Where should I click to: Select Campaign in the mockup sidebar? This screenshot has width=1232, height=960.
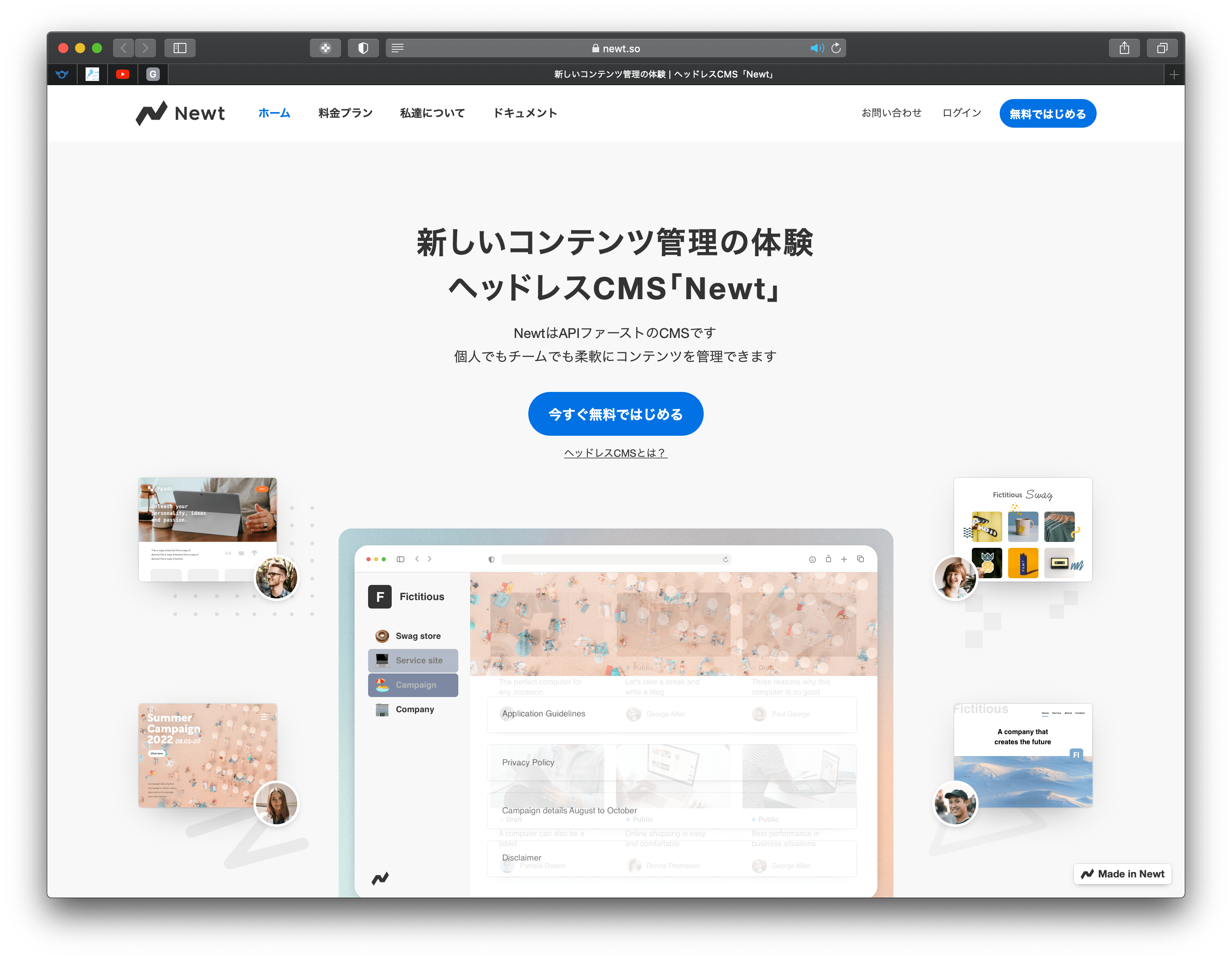[x=413, y=686]
